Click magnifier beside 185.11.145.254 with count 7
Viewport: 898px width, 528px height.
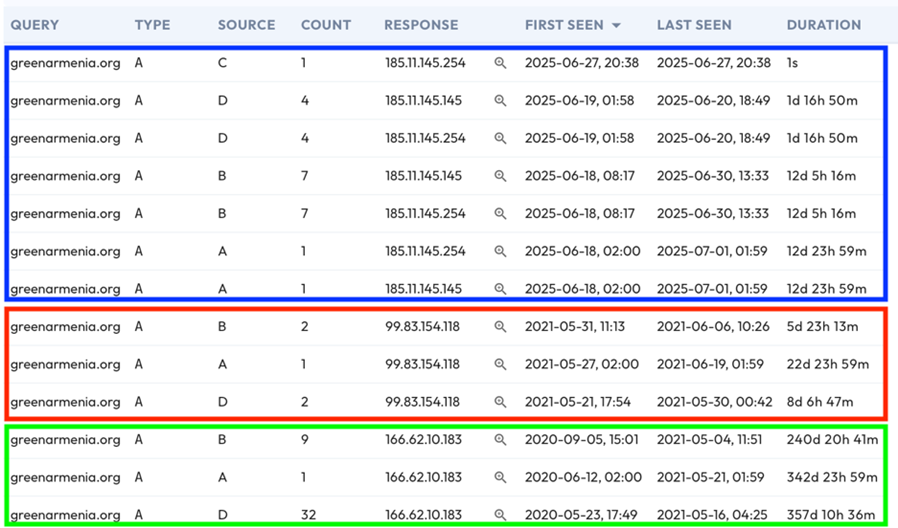point(500,214)
